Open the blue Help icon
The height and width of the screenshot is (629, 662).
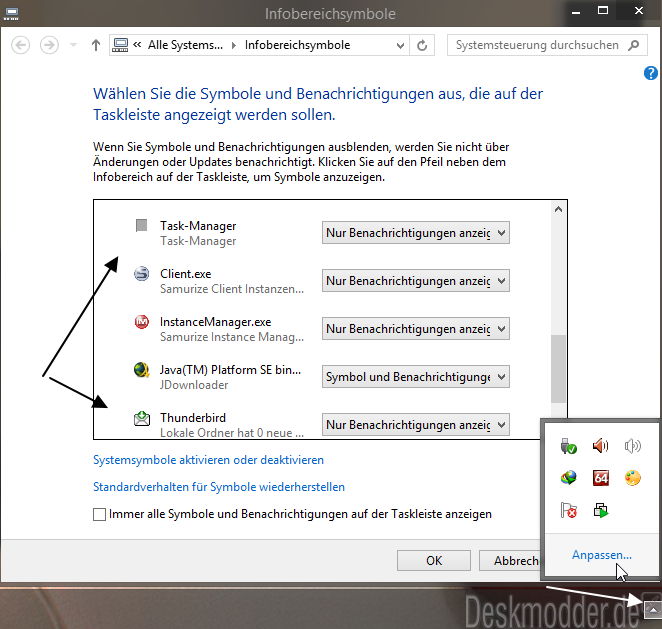click(651, 73)
